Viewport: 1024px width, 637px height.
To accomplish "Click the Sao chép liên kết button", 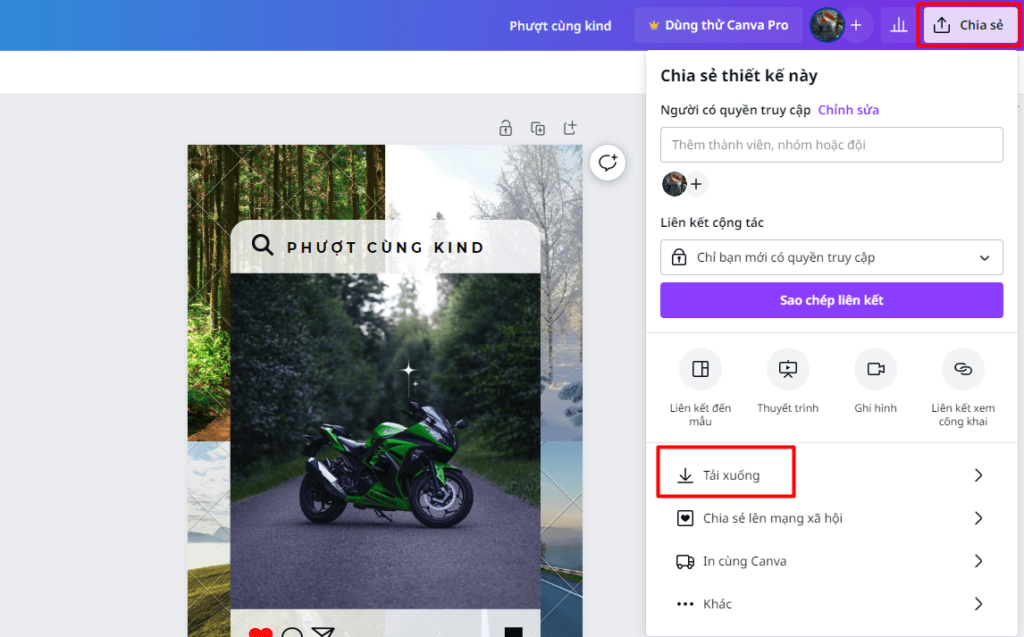I will pos(831,301).
